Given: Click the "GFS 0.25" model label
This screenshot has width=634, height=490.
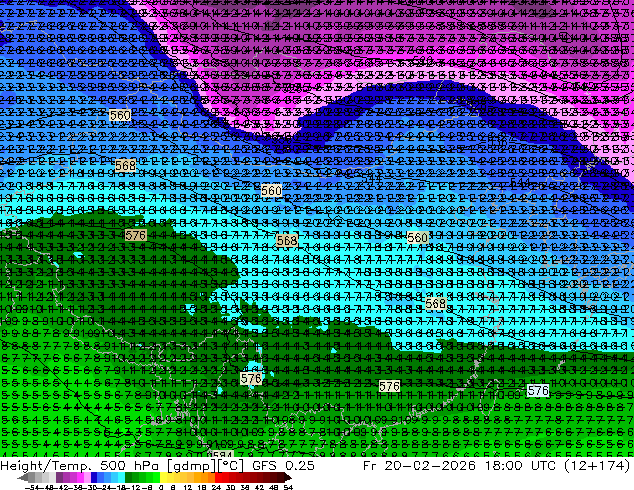Looking at the screenshot, I should point(283,465).
